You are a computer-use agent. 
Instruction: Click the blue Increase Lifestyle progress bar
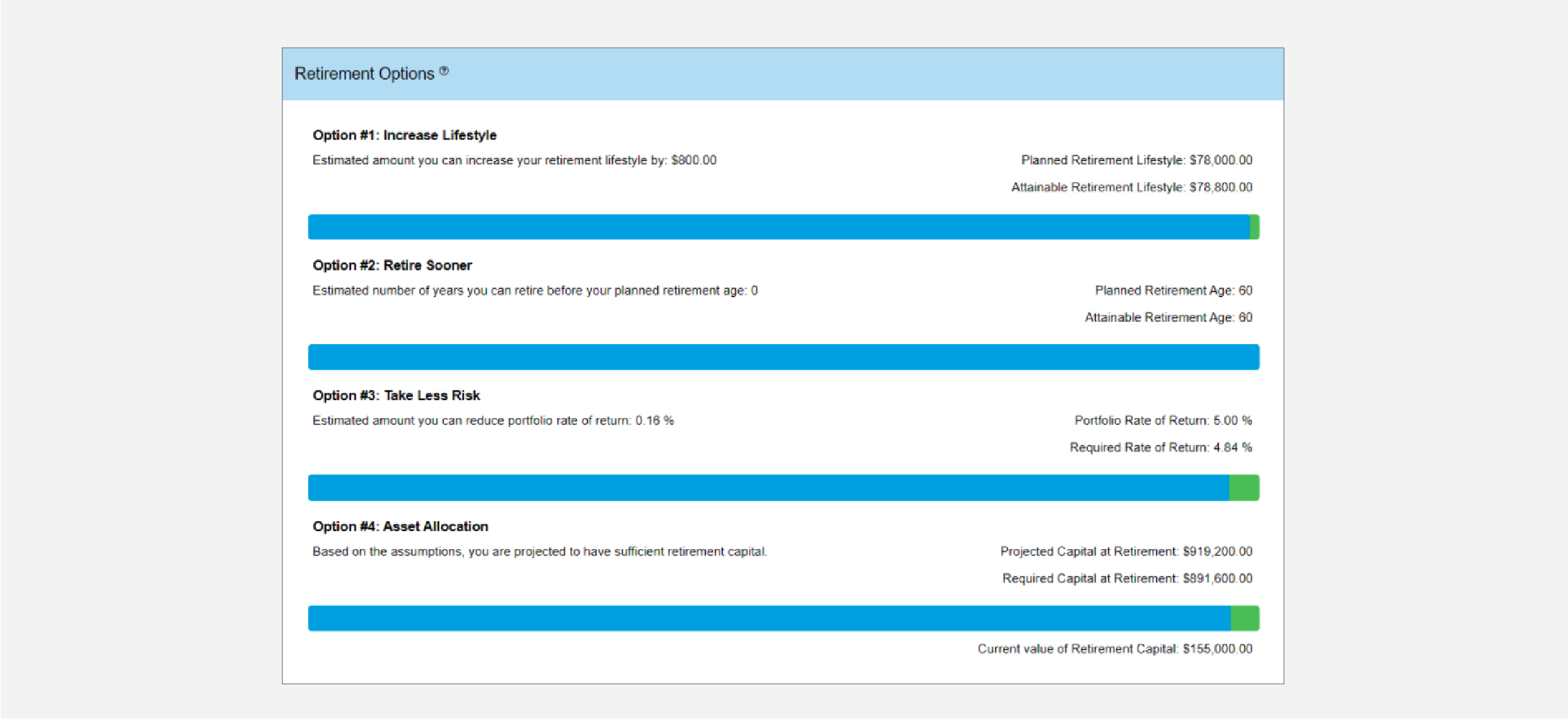pos(777,227)
